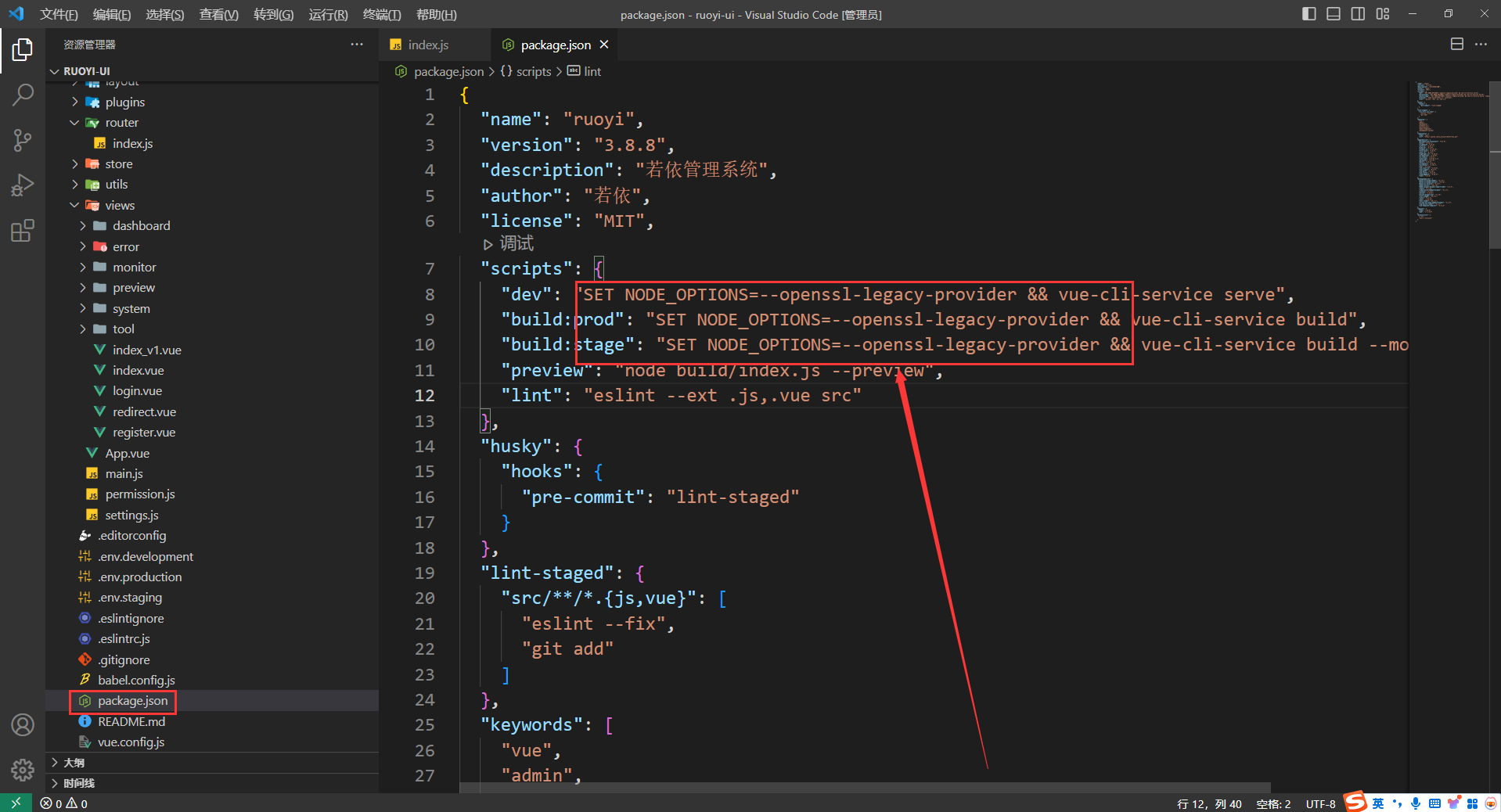Expand the 时间线 timeline section
Image resolution: width=1501 pixels, height=812 pixels.
(212, 783)
